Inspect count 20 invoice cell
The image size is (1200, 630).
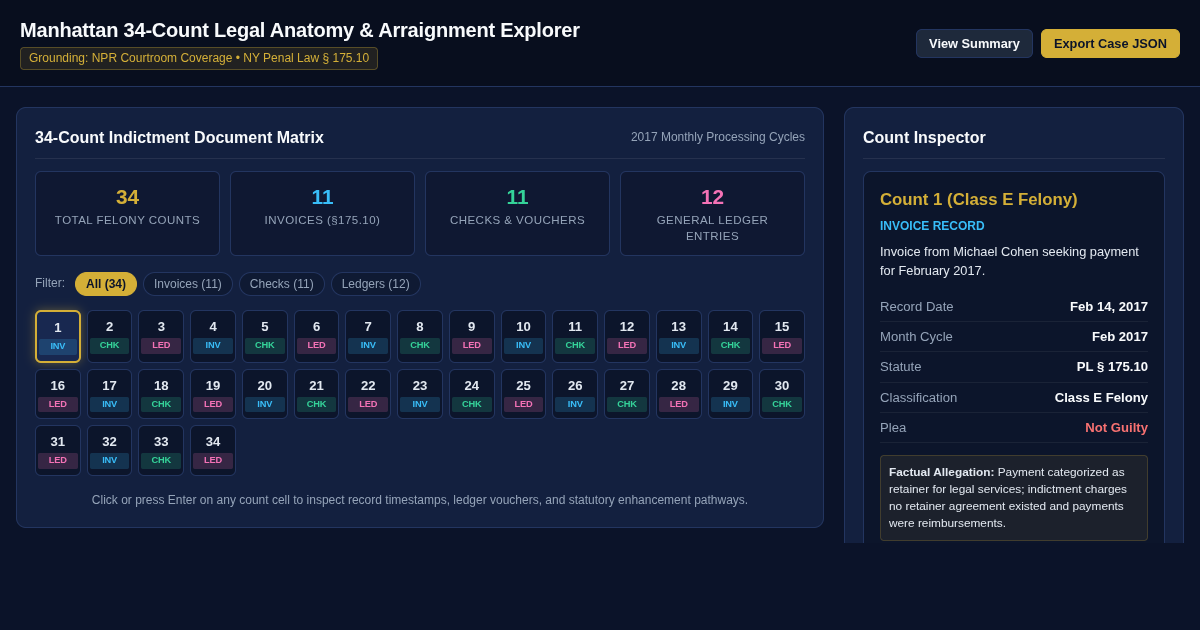click(265, 394)
